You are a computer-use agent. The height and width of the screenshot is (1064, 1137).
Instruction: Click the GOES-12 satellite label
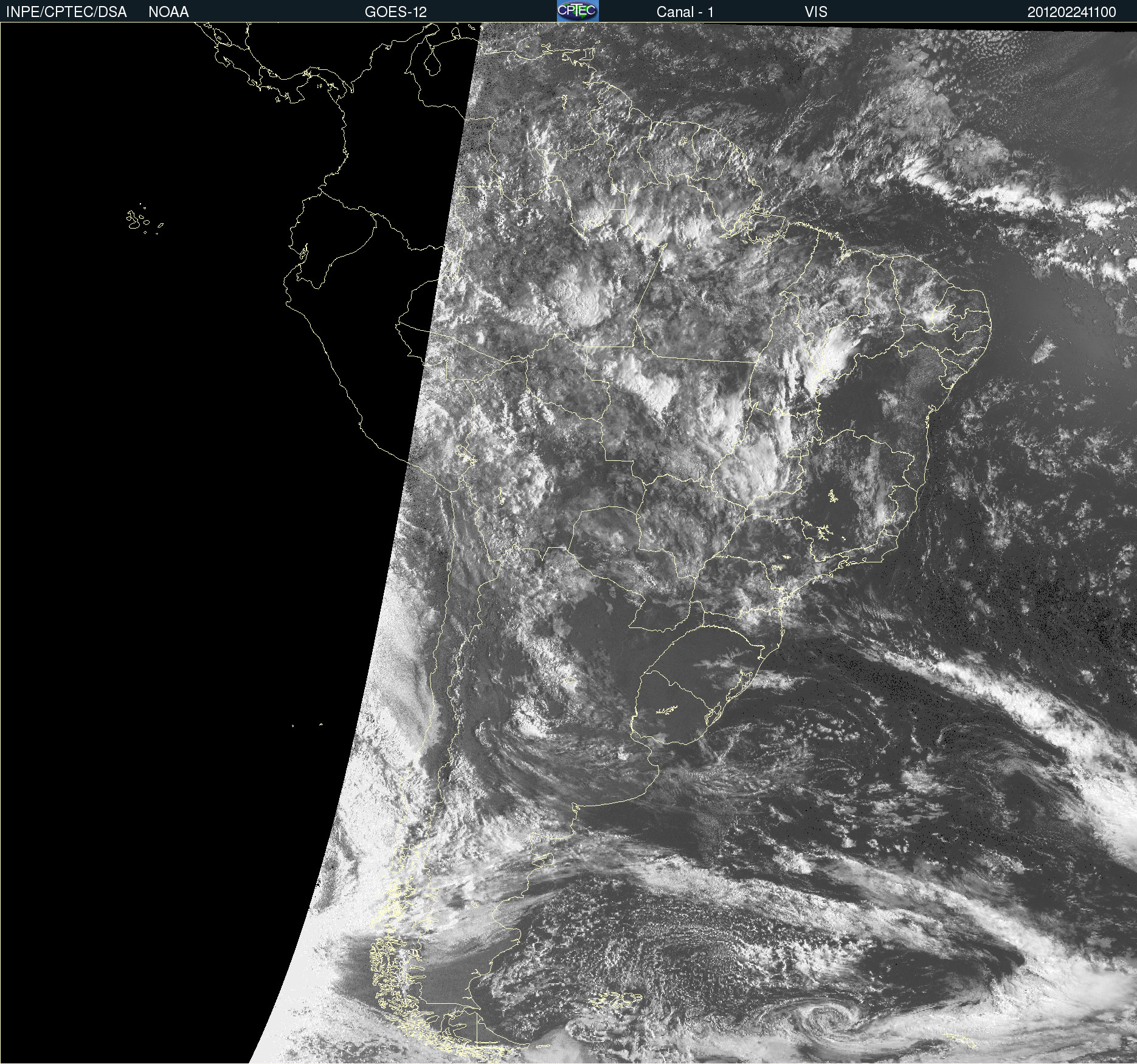pyautogui.click(x=396, y=12)
